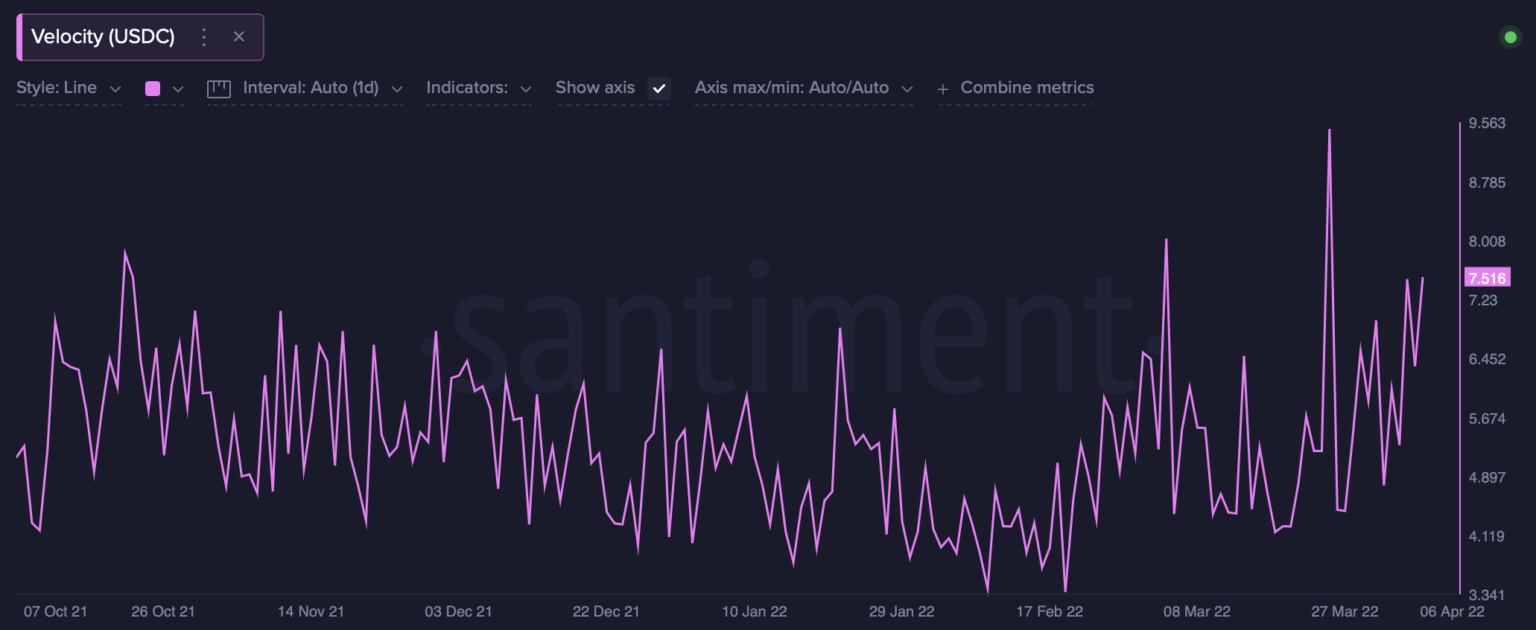This screenshot has width=1536, height=630.
Task: Click the 22 Dec 21 date label
Action: coord(606,612)
